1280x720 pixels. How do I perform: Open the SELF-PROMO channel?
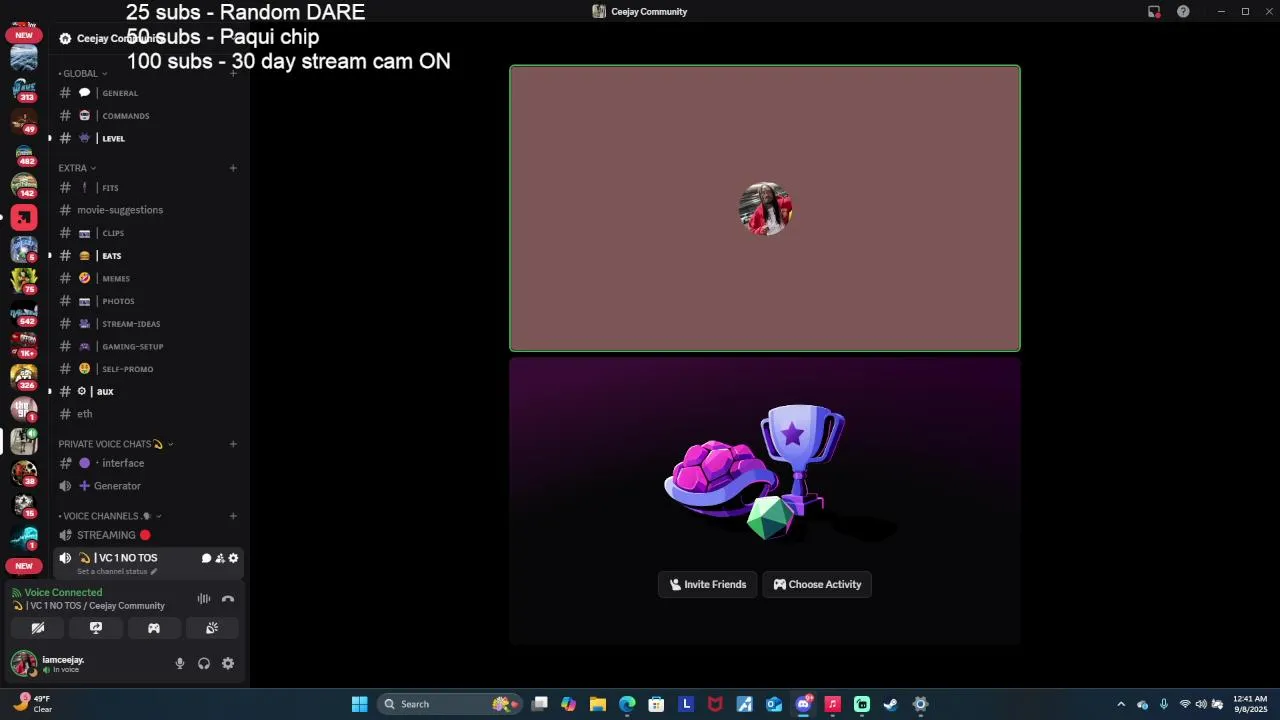point(148,369)
